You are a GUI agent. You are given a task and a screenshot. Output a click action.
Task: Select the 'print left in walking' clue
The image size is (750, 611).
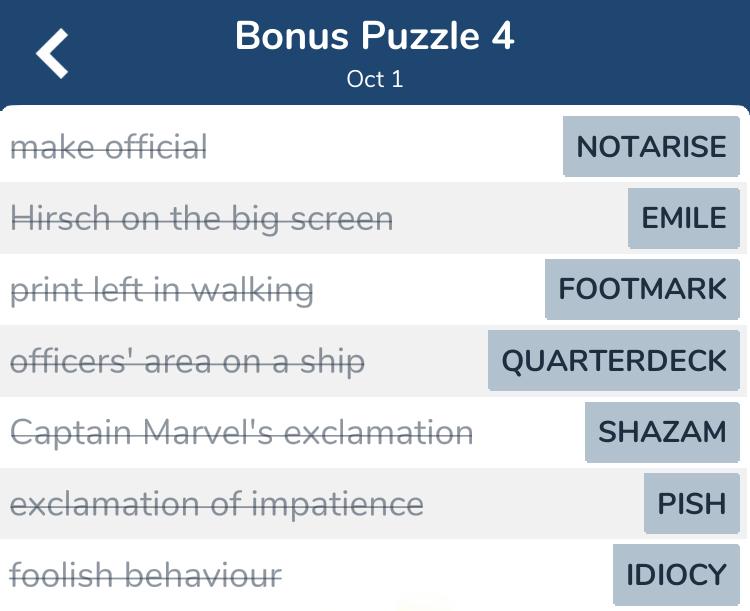click(162, 290)
